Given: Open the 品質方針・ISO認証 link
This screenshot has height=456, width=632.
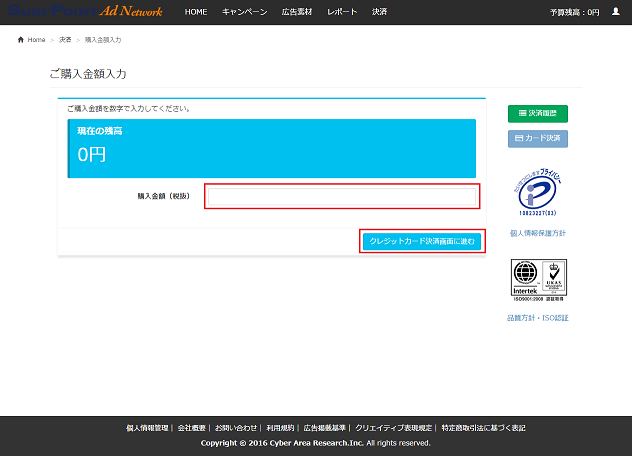Looking at the screenshot, I should [538, 318].
